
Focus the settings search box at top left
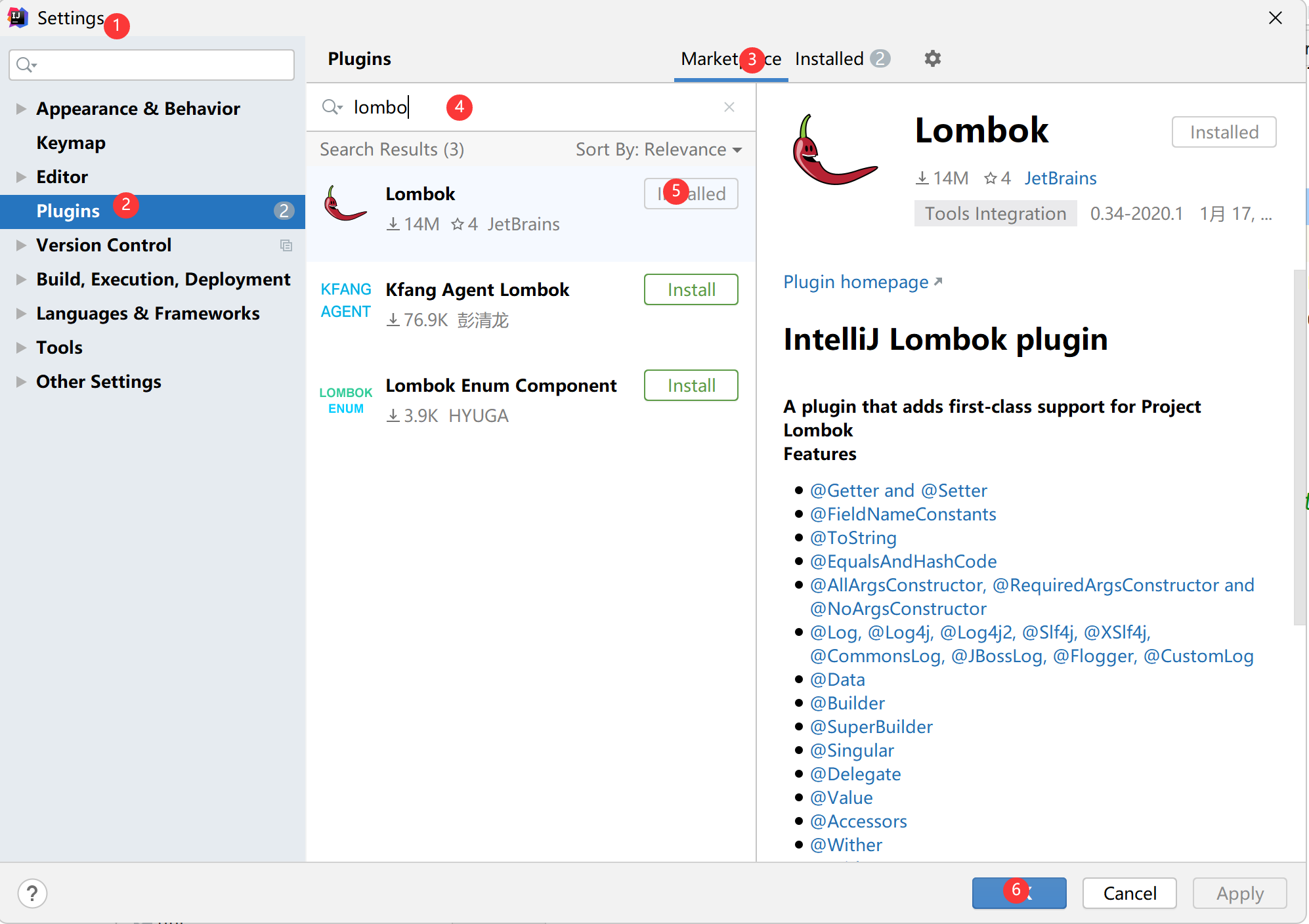coord(152,64)
